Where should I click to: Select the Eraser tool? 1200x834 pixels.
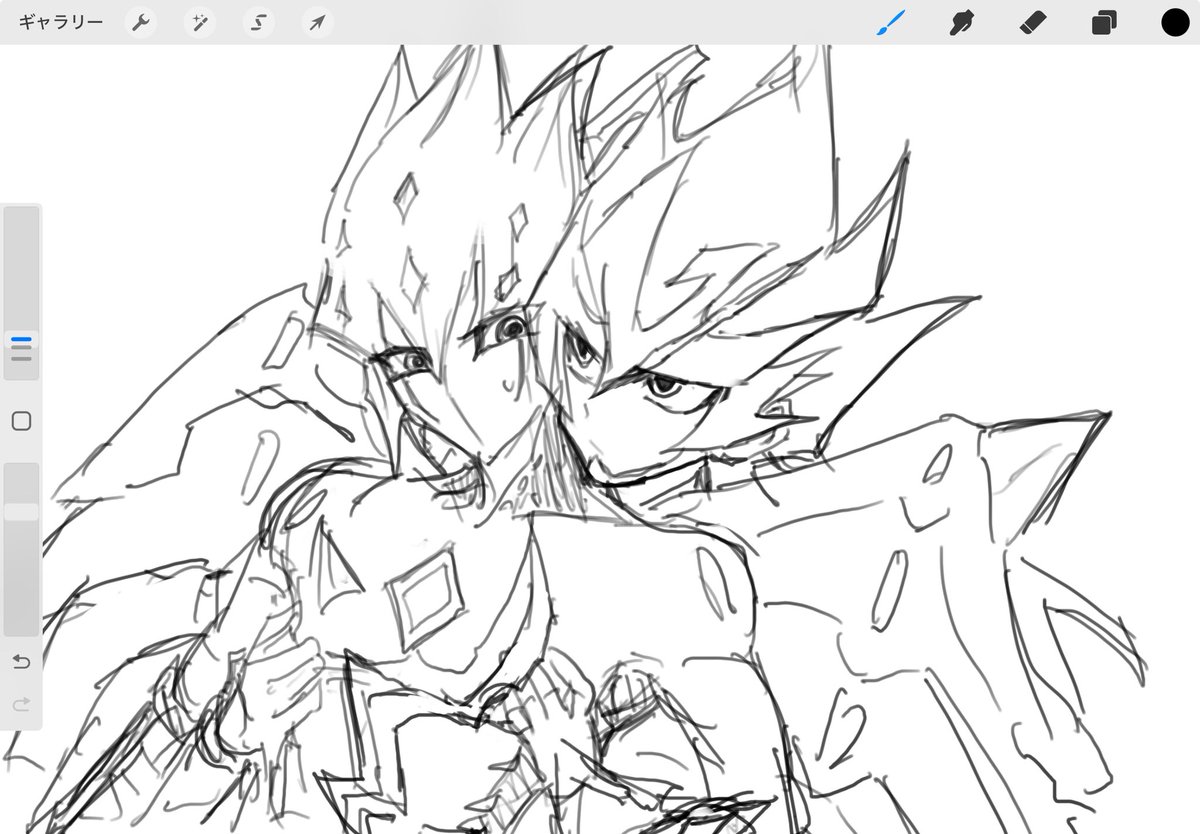(x=1033, y=22)
